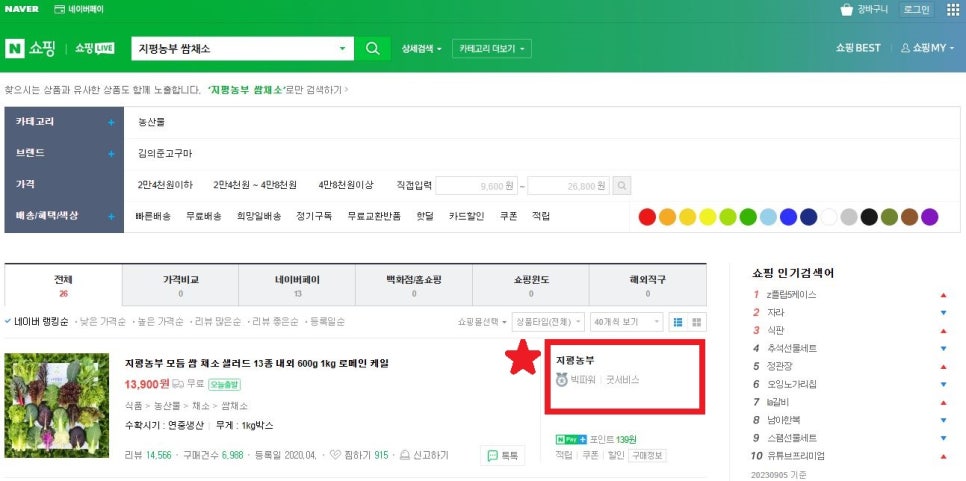This screenshot has height=481, width=966.
Task: Expand 브랜드 filter plus
Action: click(111, 154)
